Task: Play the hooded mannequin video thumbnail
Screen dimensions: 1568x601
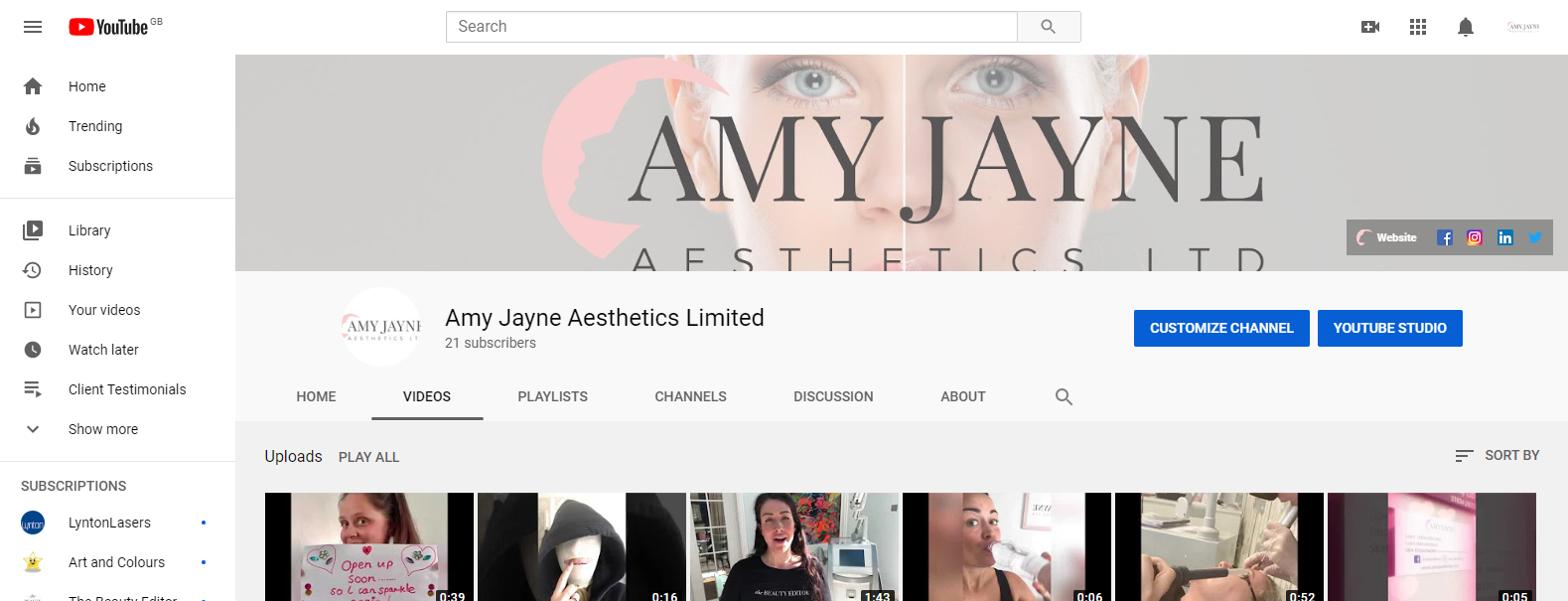Action: coord(582,547)
